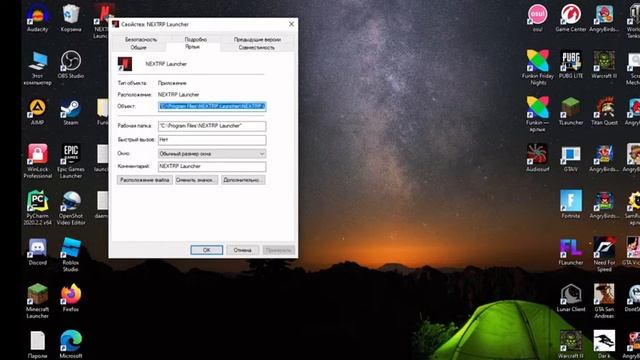Cancel with the Отмена button
This screenshot has height=360, width=640.
tap(242, 250)
